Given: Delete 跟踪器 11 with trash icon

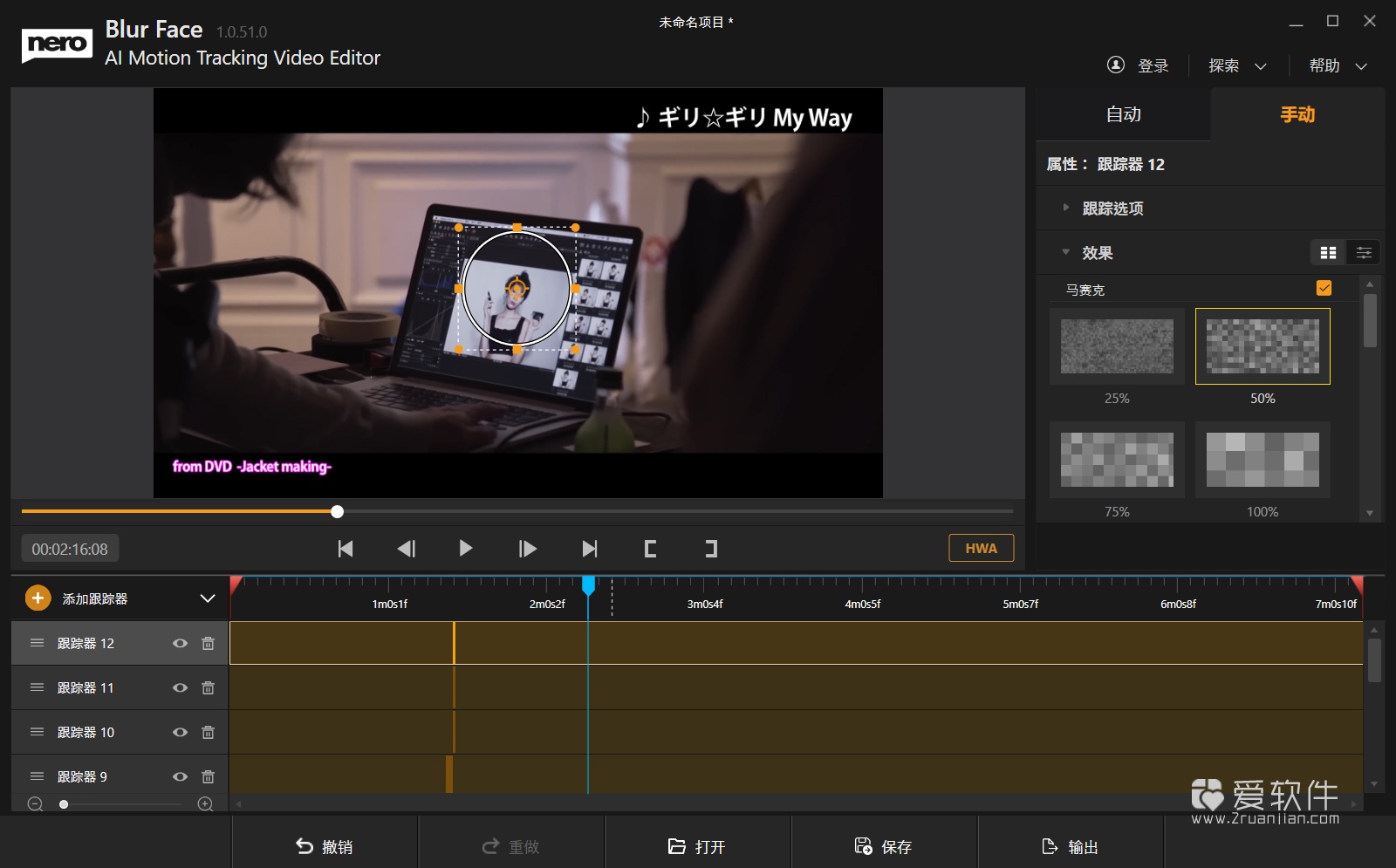Looking at the screenshot, I should 208,688.
